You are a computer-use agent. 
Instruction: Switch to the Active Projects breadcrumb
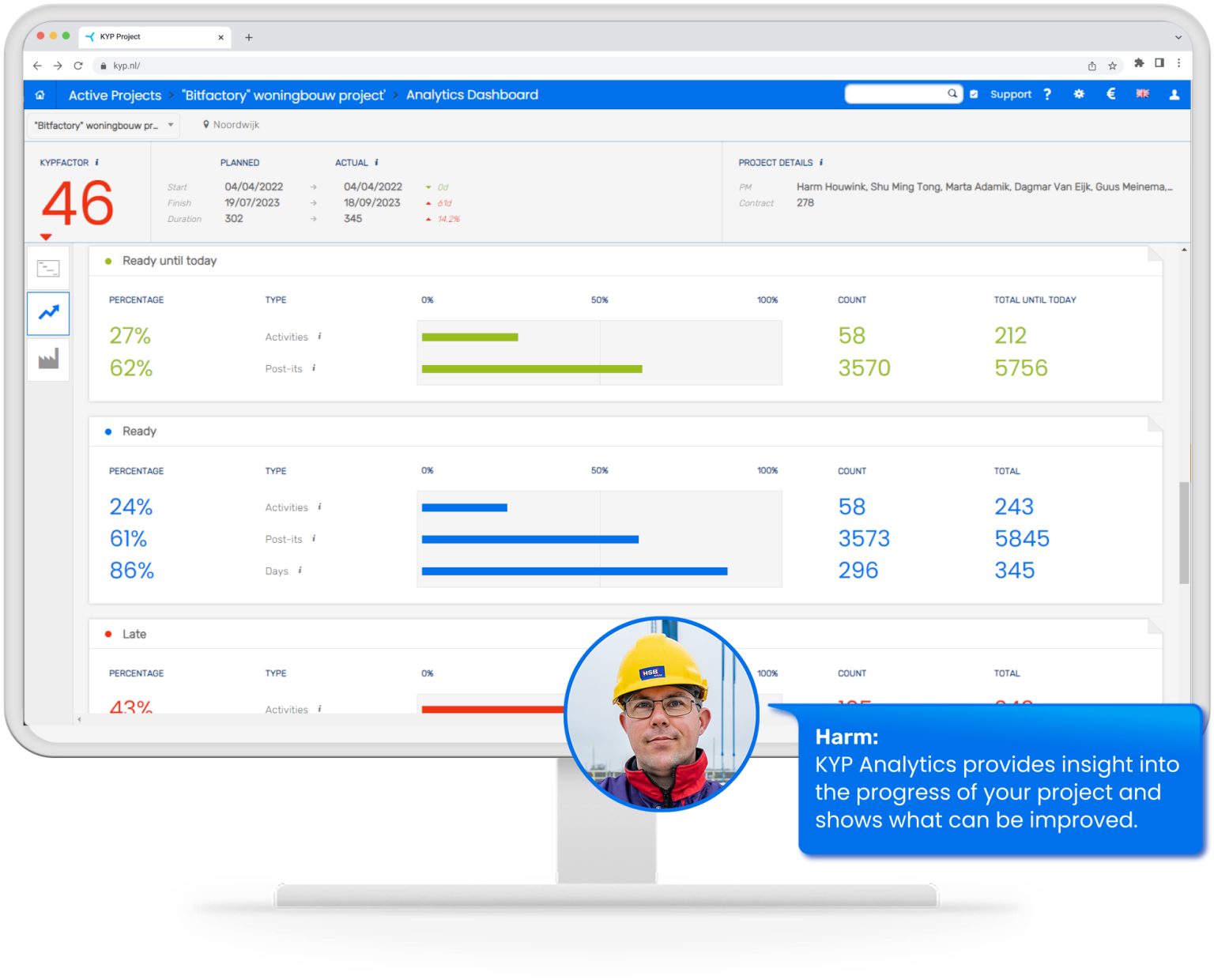pyautogui.click(x=114, y=95)
